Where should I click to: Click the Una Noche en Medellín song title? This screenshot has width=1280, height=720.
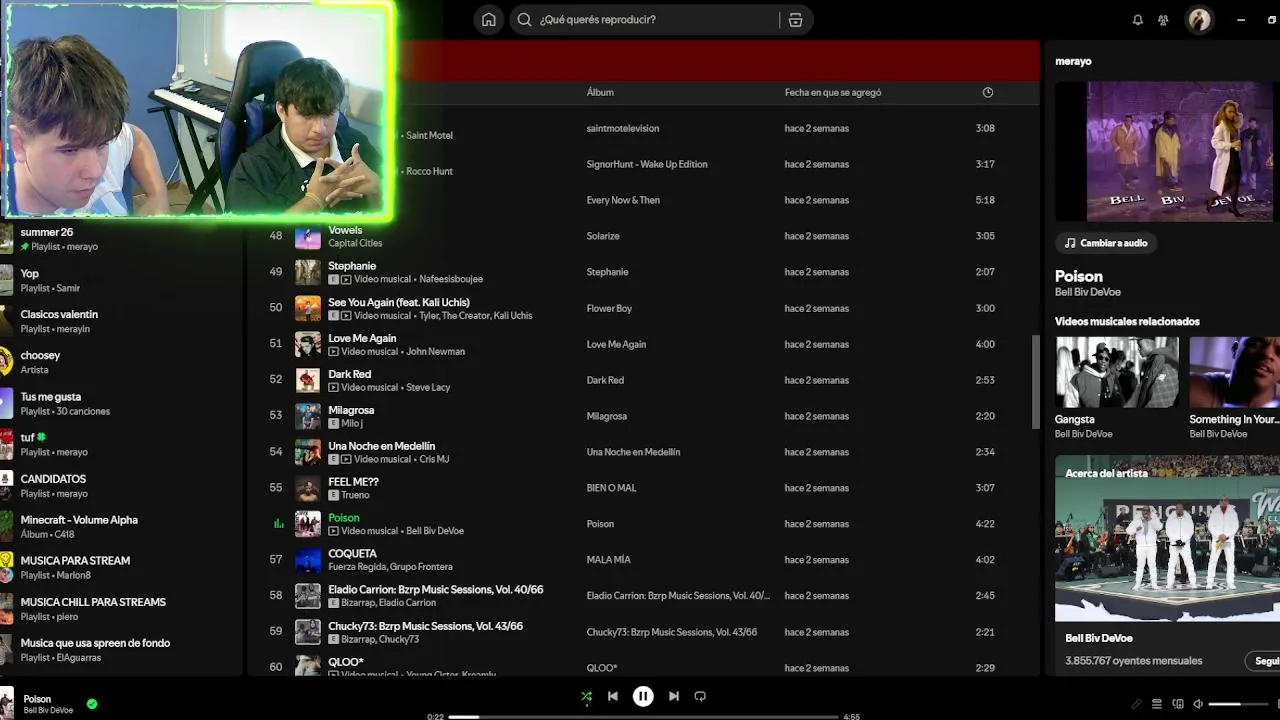click(x=381, y=446)
